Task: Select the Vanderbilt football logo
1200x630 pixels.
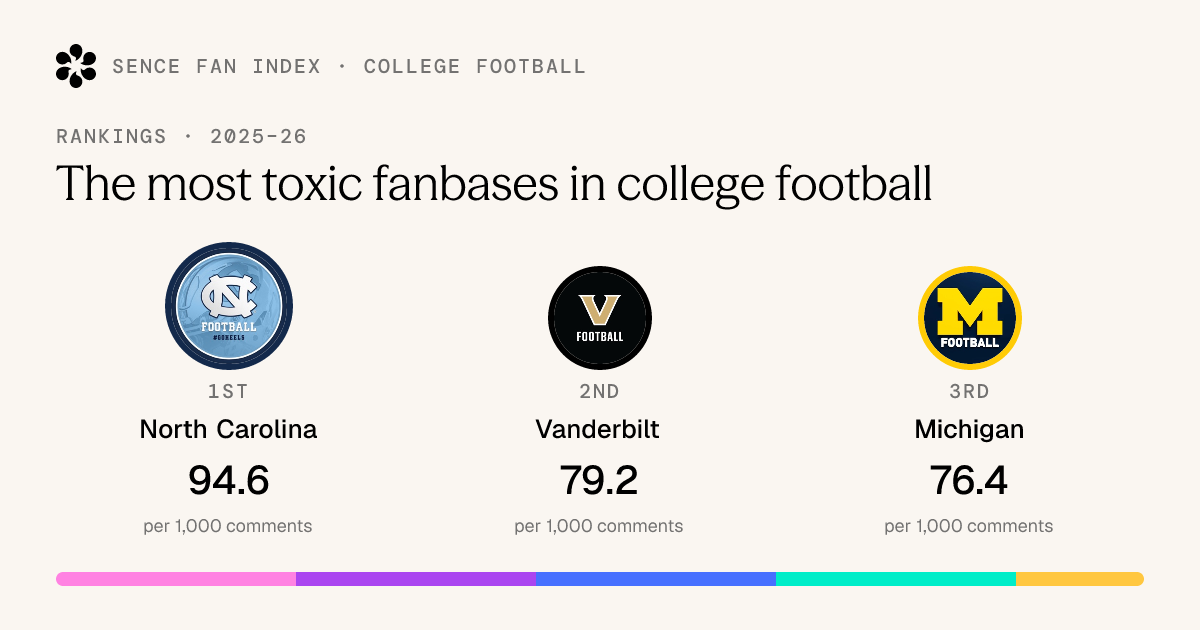Action: click(600, 318)
